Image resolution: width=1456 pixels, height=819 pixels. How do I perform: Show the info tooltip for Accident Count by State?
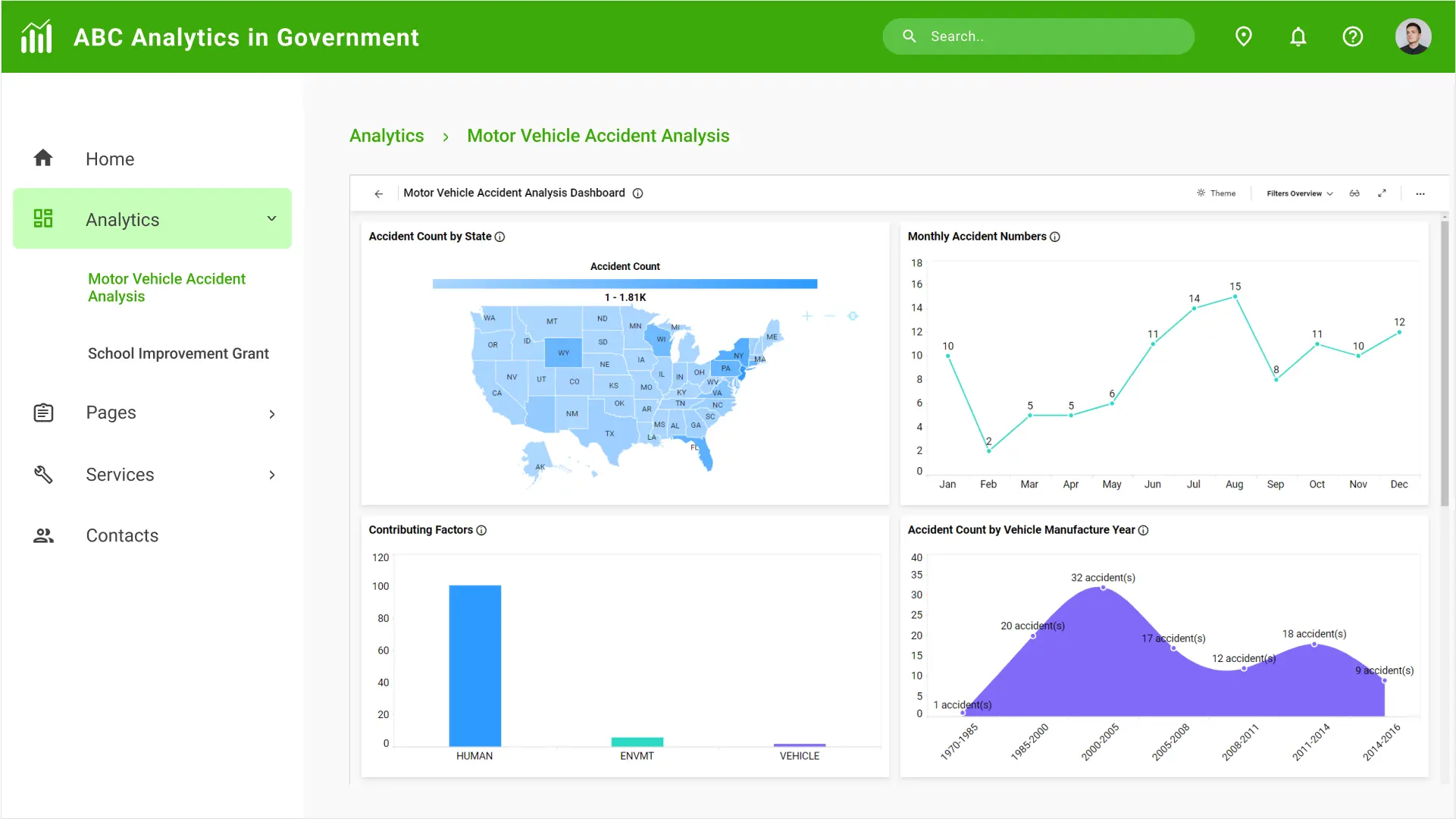point(500,237)
